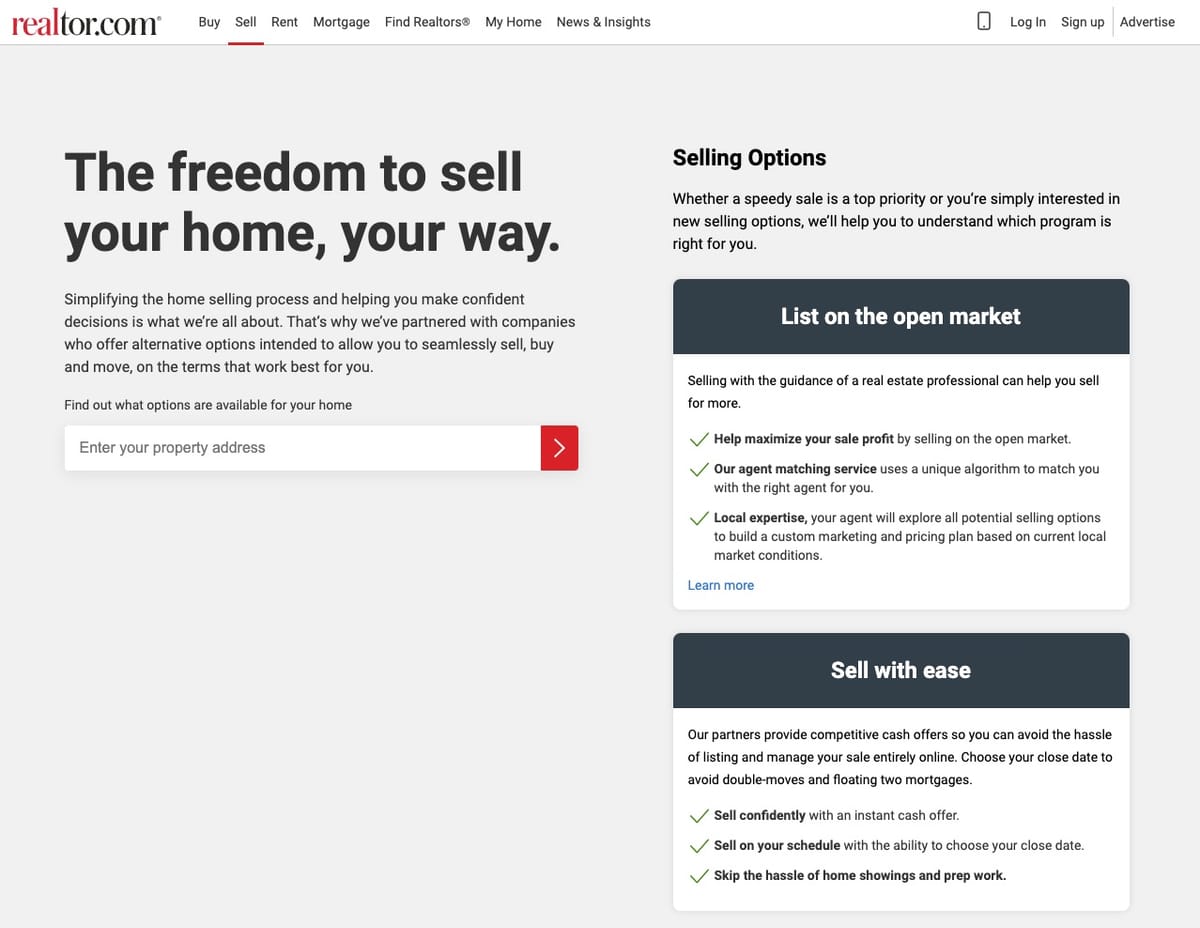Open the Mortgage page
The height and width of the screenshot is (928, 1200).
[341, 21]
